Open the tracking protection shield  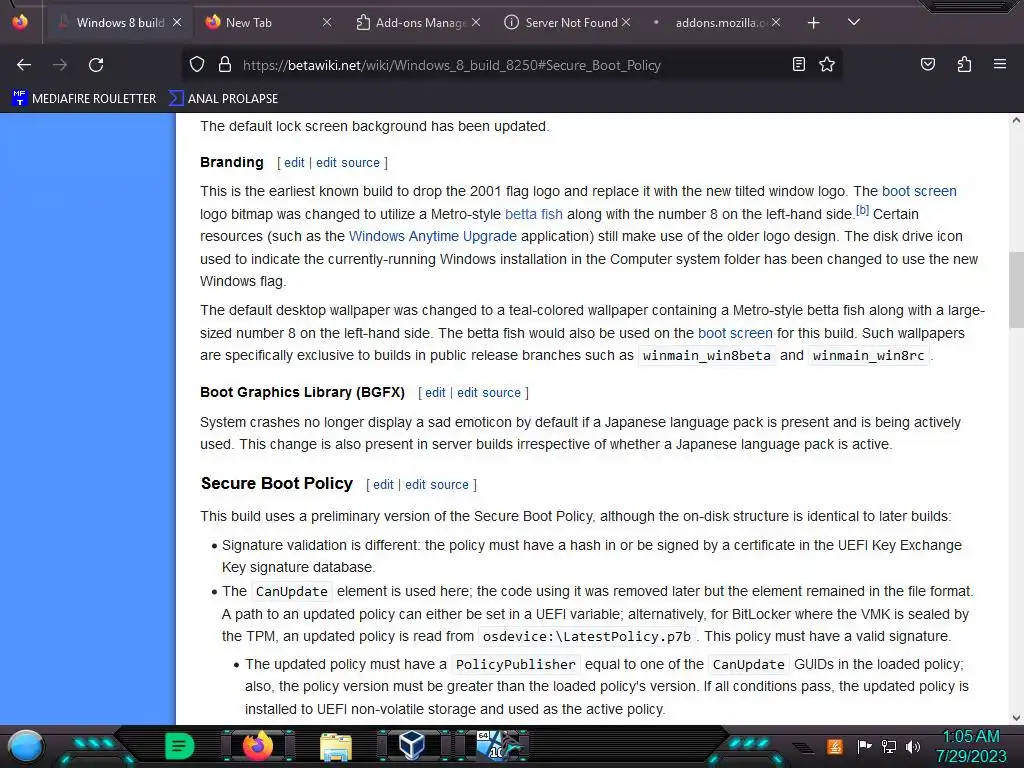point(197,65)
